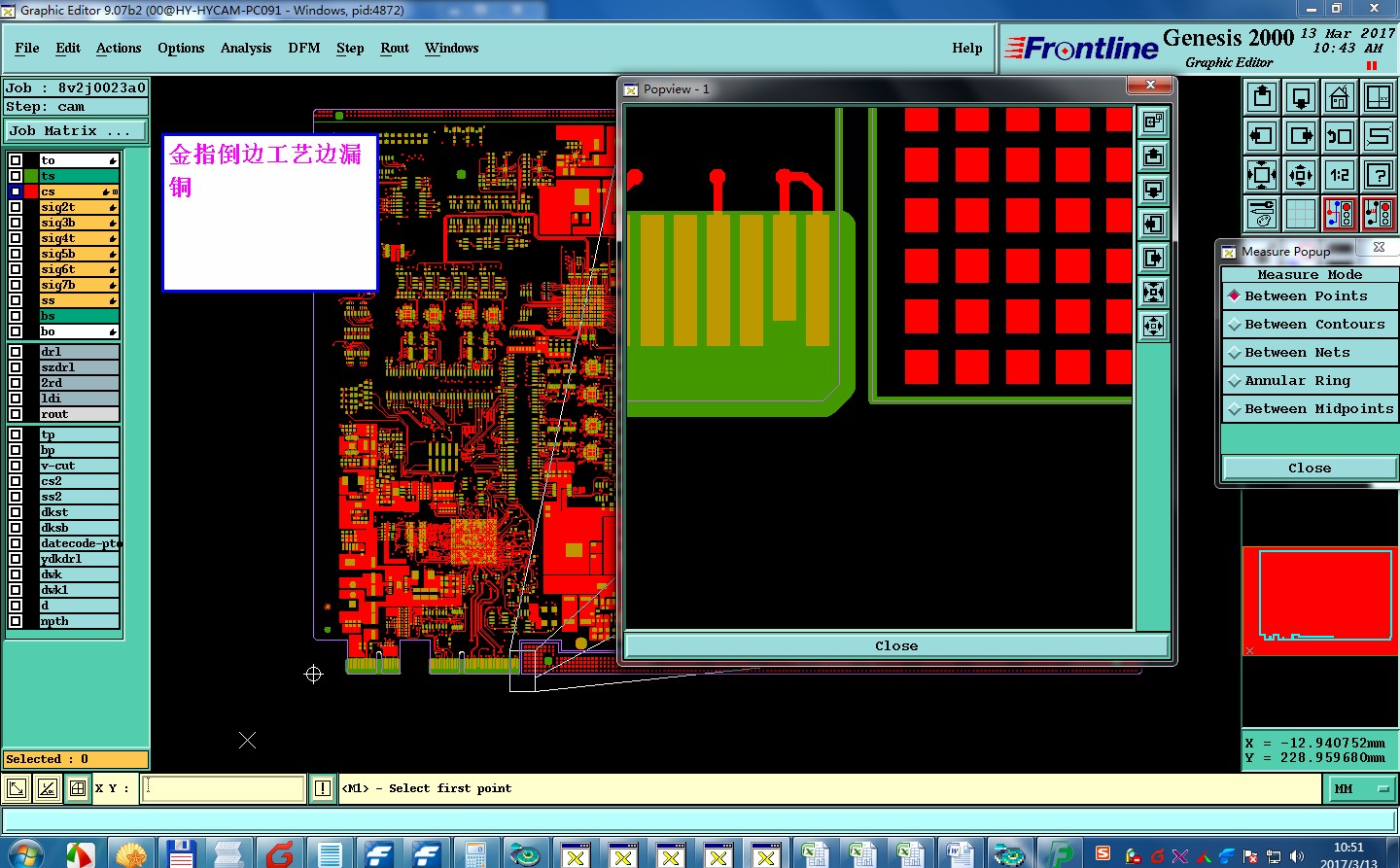Open the MM units dropdown
Image resolution: width=1400 pixels, height=868 pixels.
[1361, 789]
